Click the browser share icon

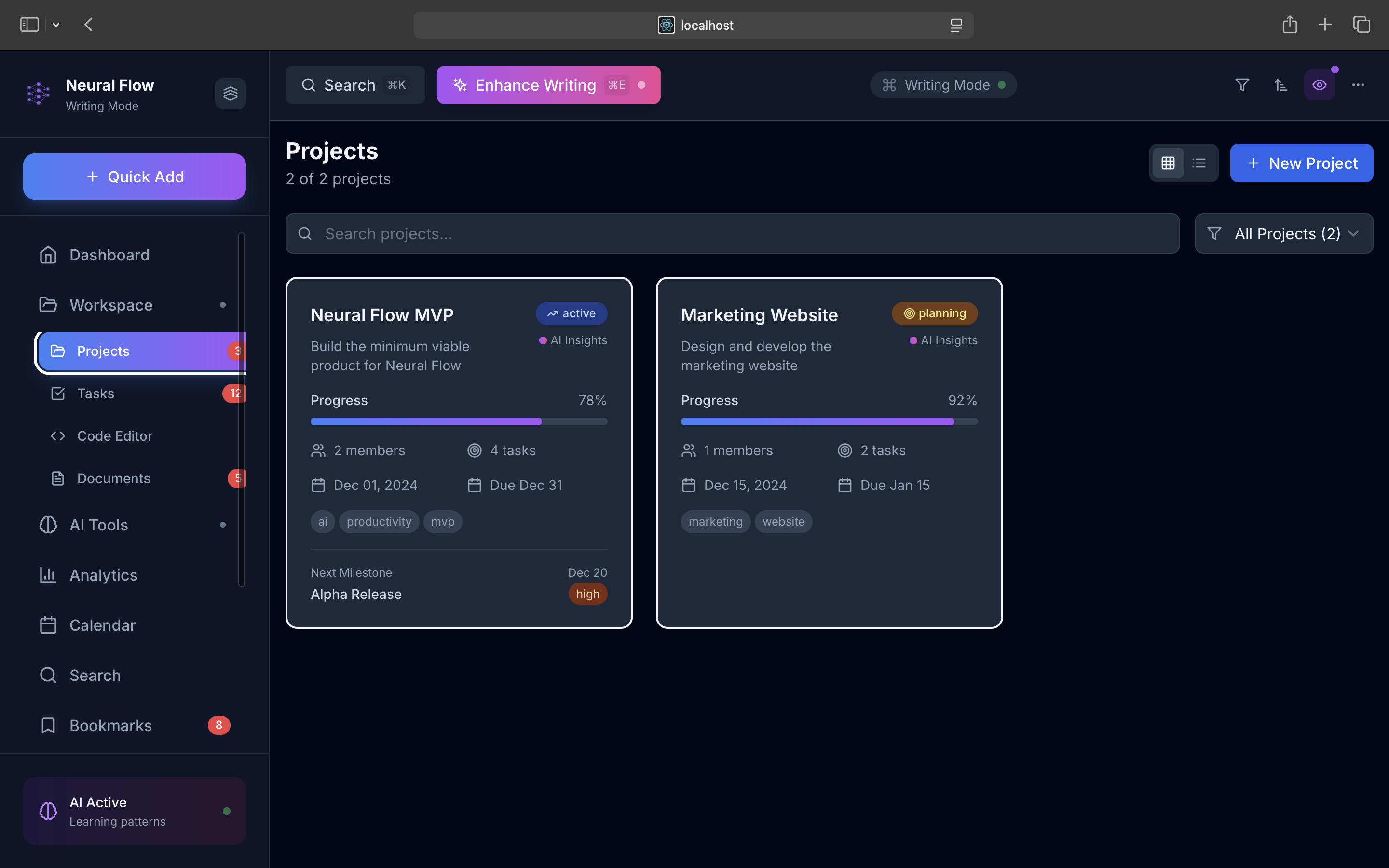point(1289,25)
